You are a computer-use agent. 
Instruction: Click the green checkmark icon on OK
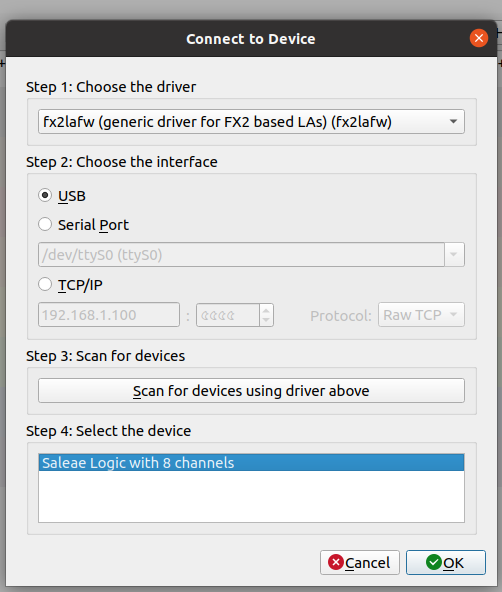pos(434,562)
